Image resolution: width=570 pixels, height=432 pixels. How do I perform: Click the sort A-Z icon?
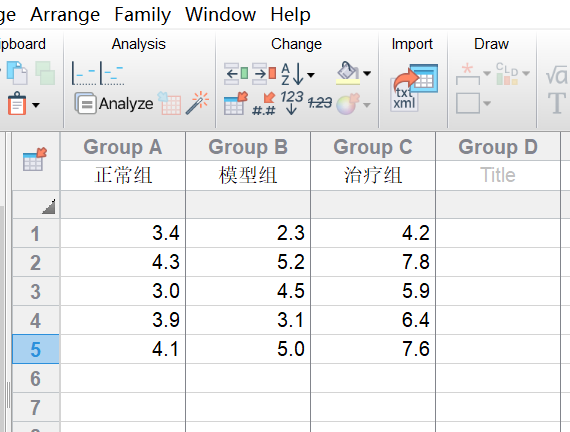pyautogui.click(x=293, y=74)
